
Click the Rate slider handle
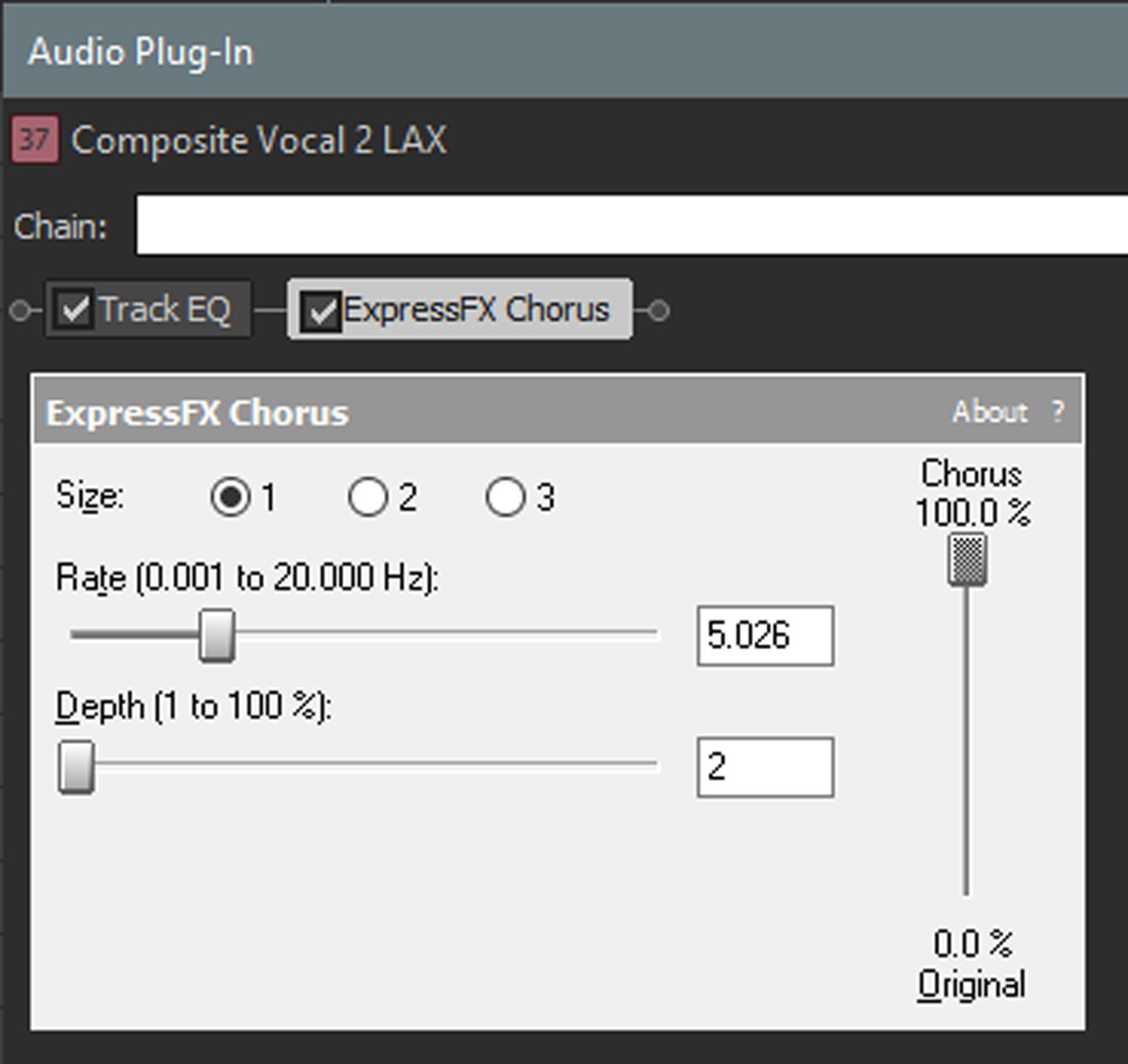[x=217, y=636]
